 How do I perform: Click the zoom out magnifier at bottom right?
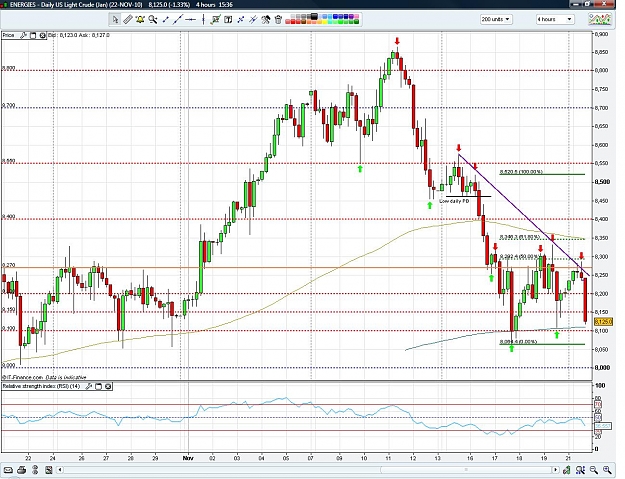pos(594,470)
